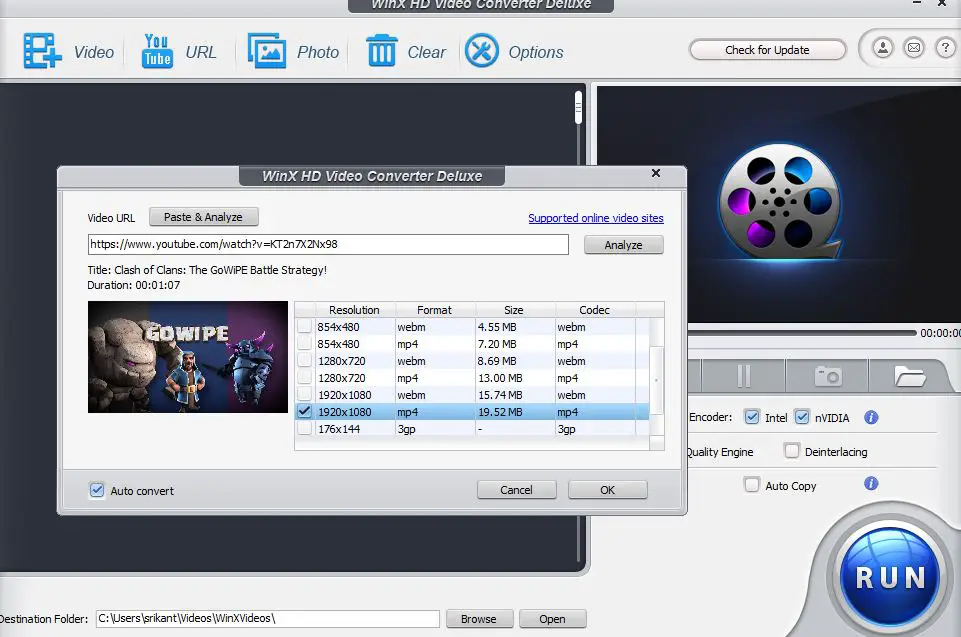Click the preview playback progress slider
961x637 pixels.
point(802,332)
